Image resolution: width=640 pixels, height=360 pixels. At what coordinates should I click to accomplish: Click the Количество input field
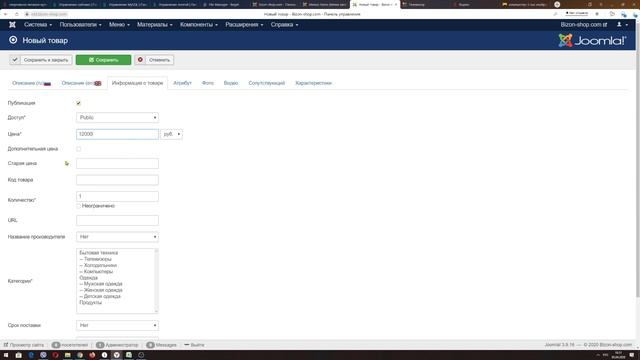[x=117, y=196]
